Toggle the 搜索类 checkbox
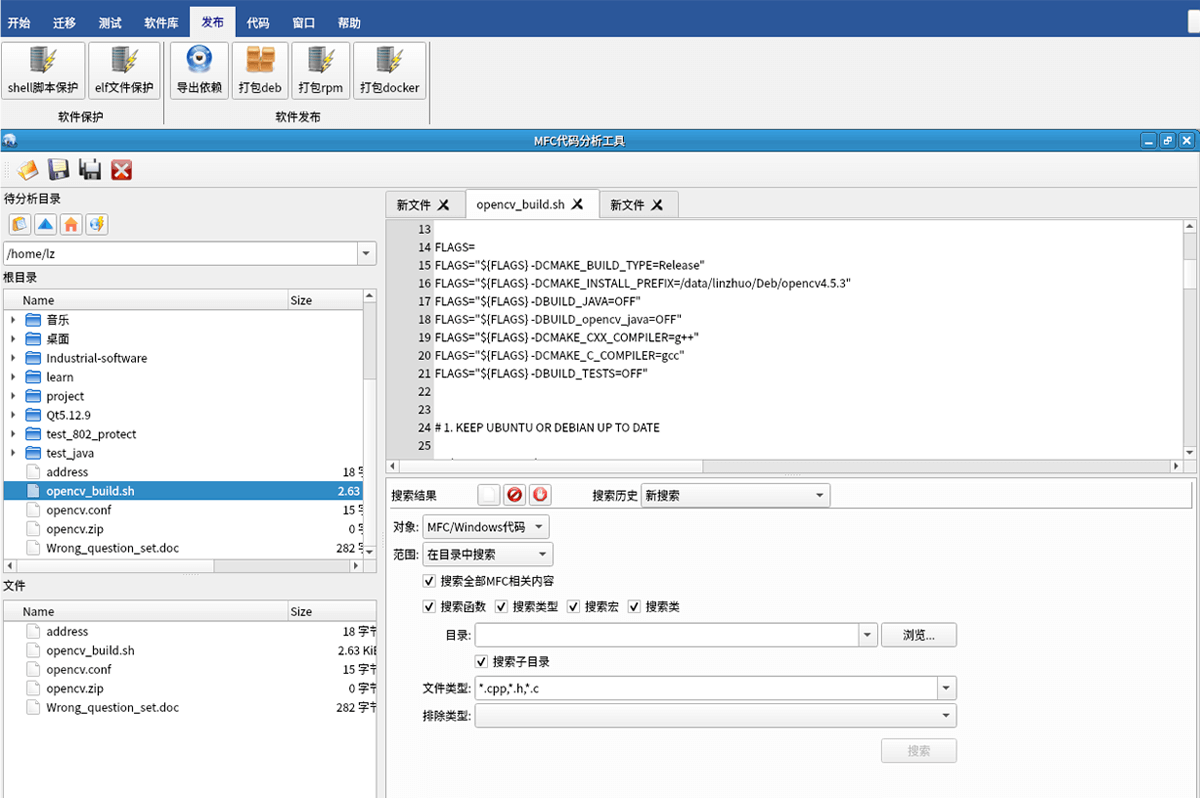Viewport: 1200px width, 798px height. click(x=634, y=607)
